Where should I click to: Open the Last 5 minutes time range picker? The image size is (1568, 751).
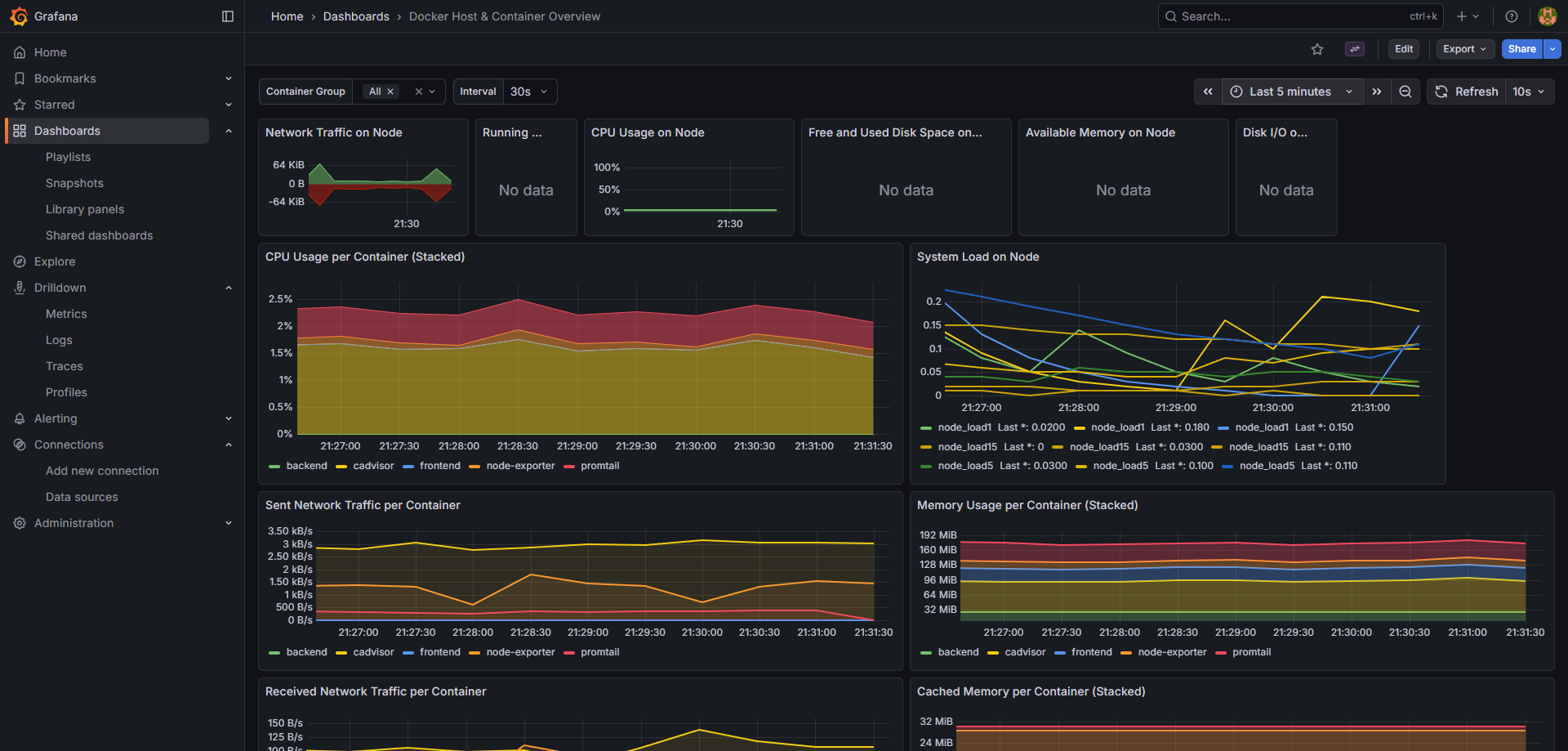pos(1290,92)
